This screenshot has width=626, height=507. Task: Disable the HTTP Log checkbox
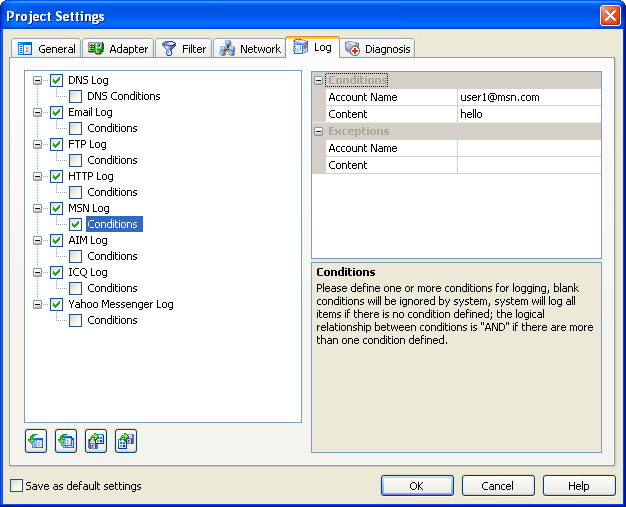(57, 176)
